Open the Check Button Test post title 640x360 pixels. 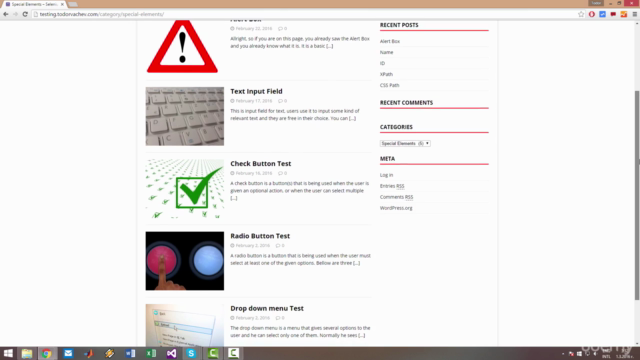coord(261,164)
